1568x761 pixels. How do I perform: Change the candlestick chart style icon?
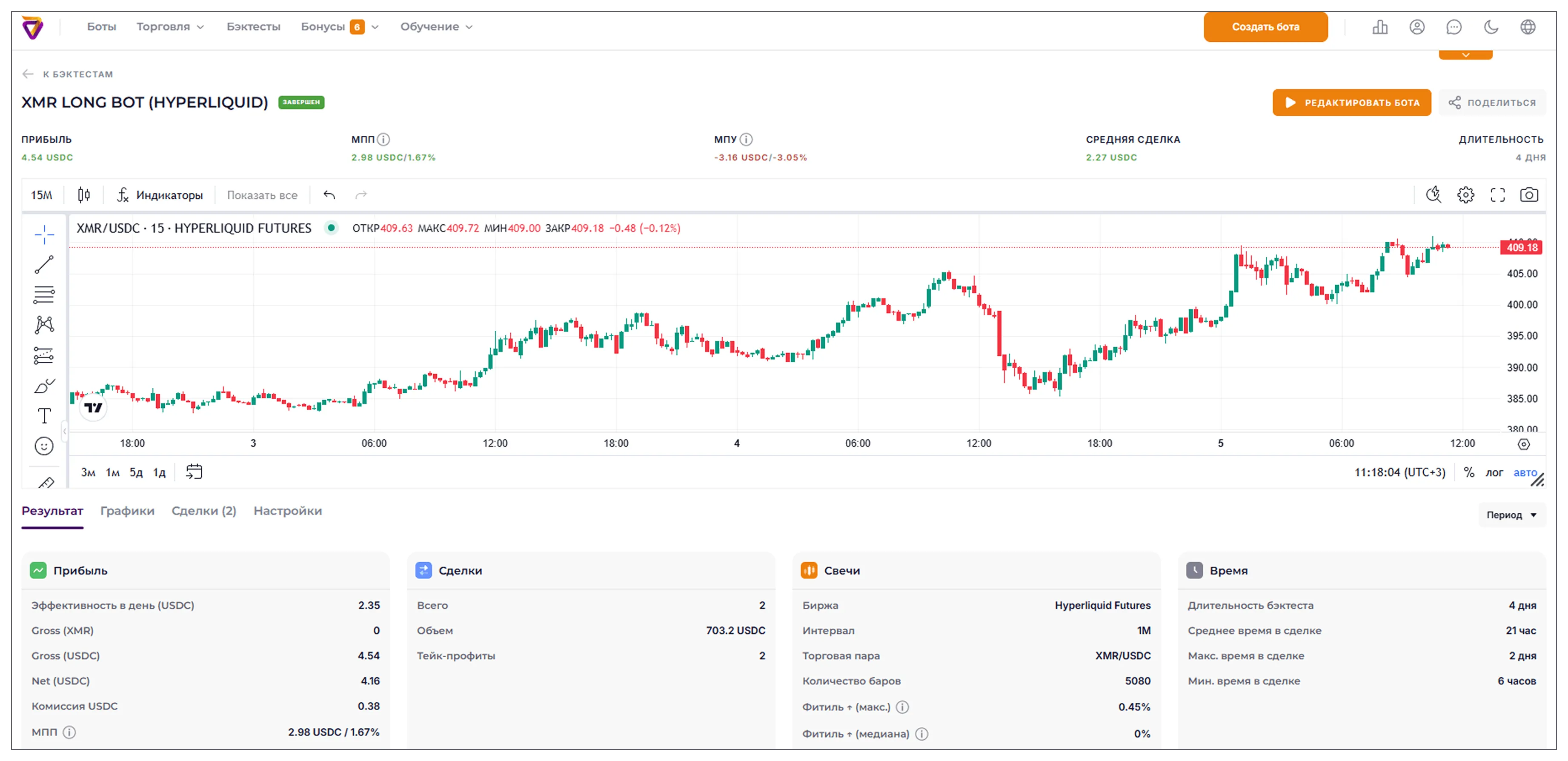pos(84,195)
